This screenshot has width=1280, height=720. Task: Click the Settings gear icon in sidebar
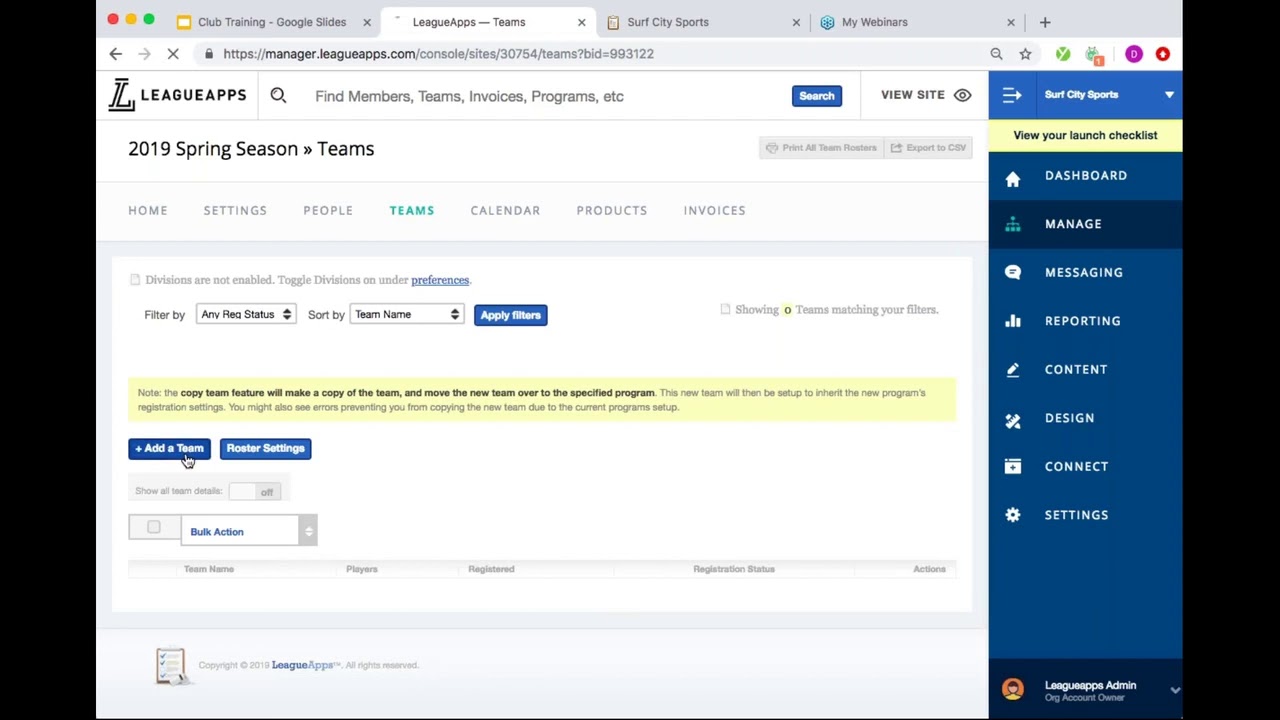(x=1013, y=515)
